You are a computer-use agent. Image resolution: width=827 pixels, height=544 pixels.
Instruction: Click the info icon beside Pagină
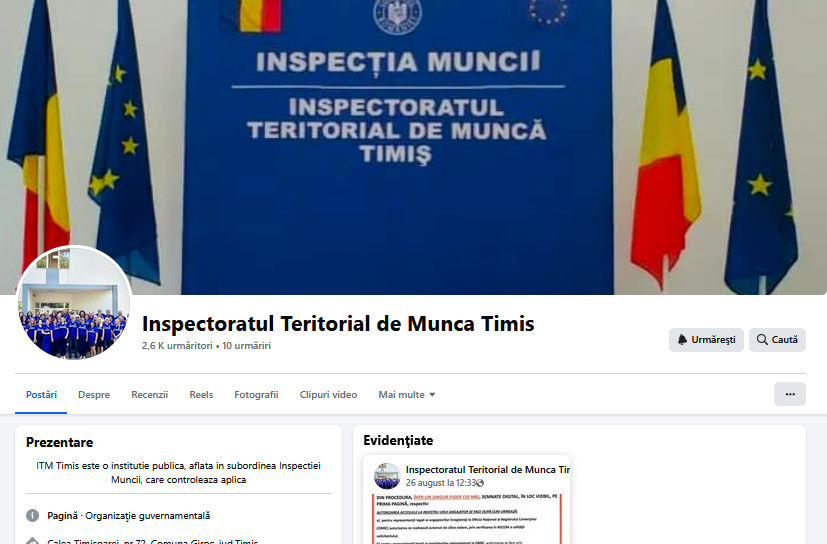(x=33, y=516)
